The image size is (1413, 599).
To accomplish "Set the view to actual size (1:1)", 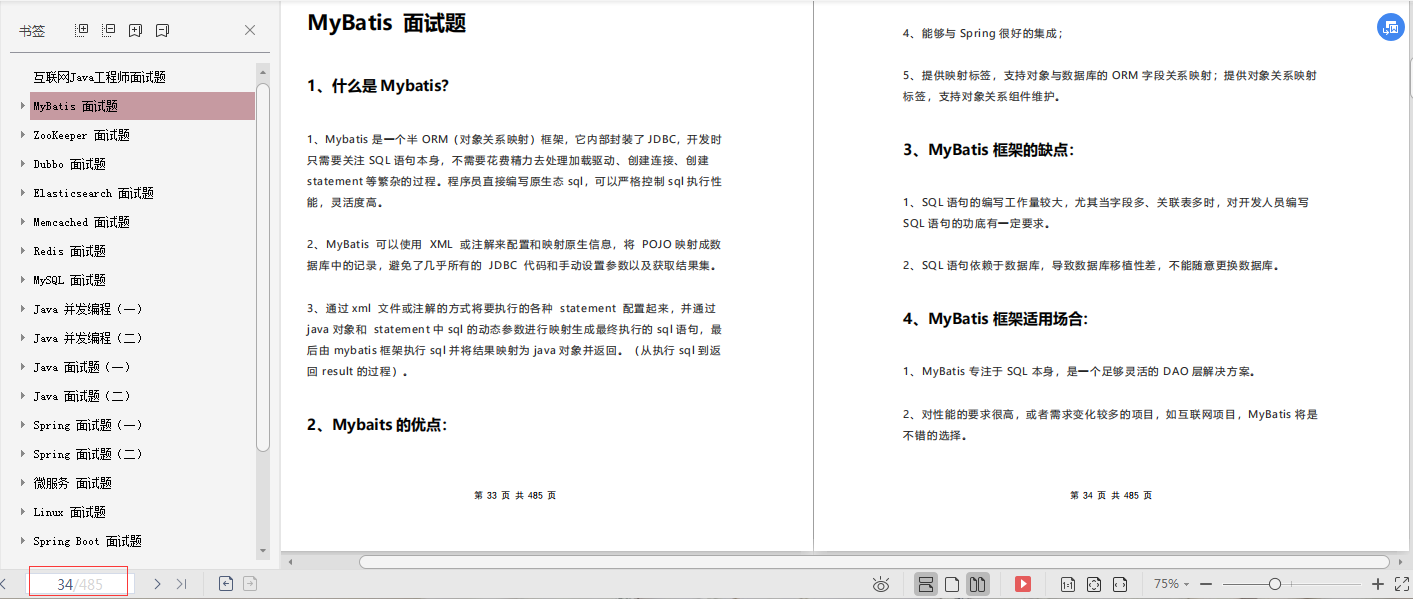I will coord(1067,584).
